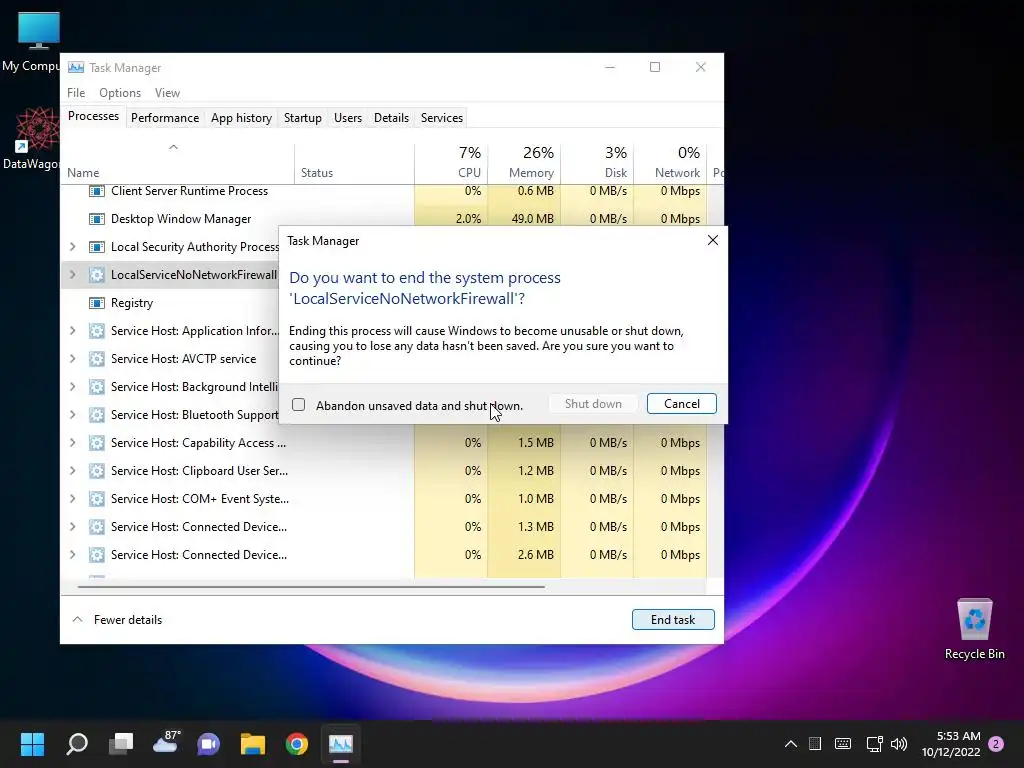
Task: Open the Windows Start menu
Action: tap(32, 743)
